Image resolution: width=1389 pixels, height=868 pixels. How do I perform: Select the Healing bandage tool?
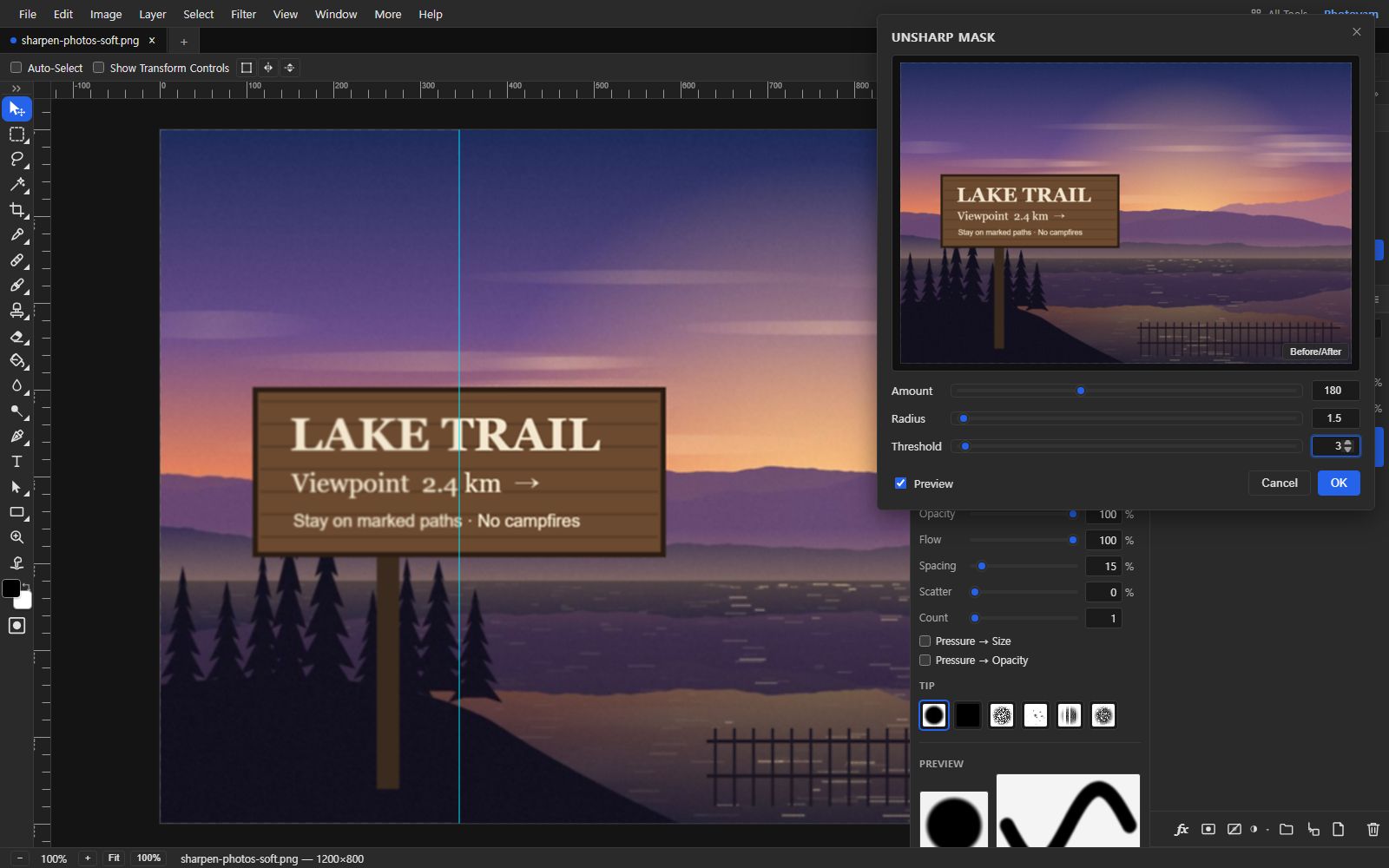(16, 260)
